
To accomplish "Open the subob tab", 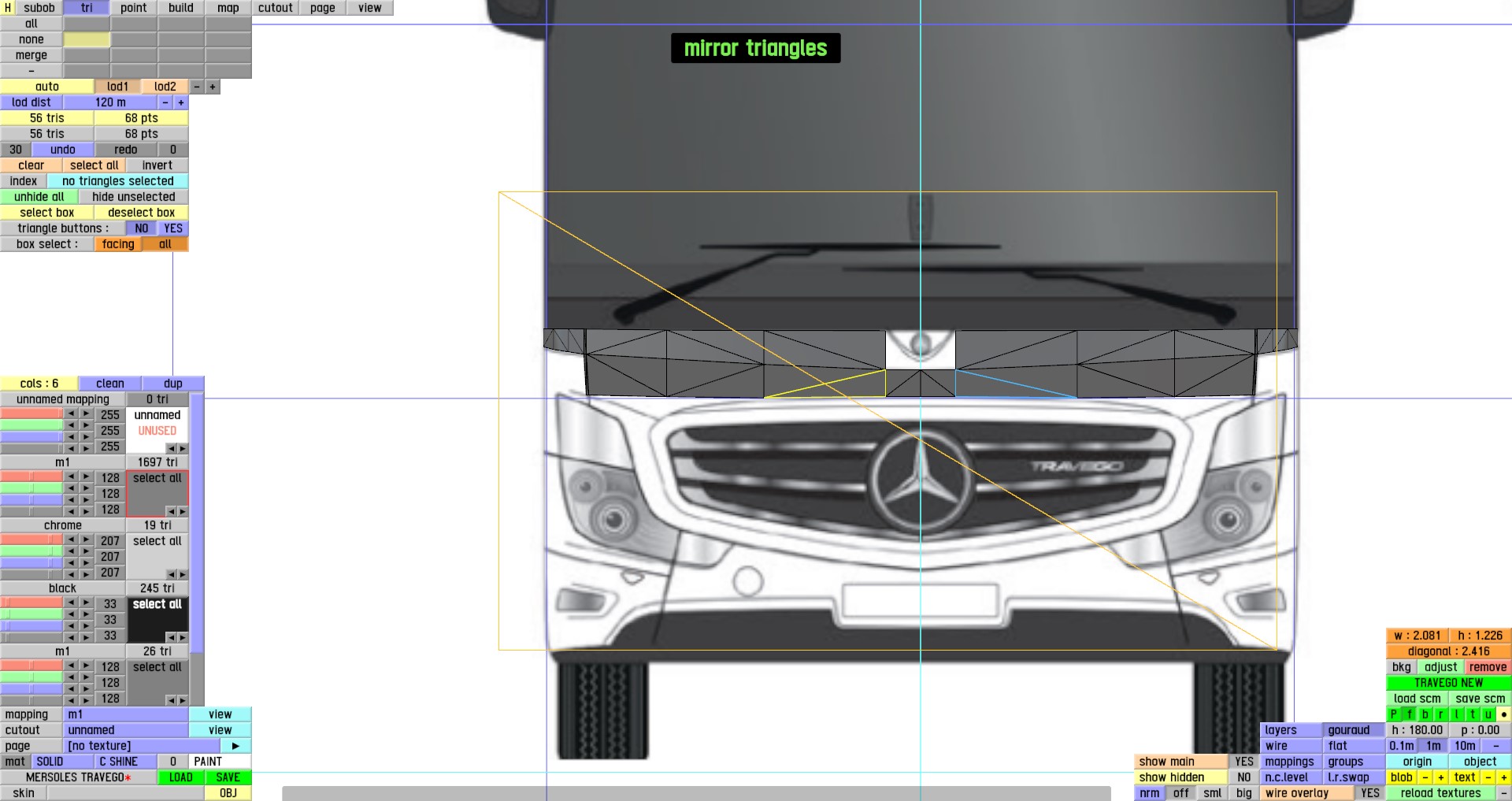I will pyautogui.click(x=39, y=8).
